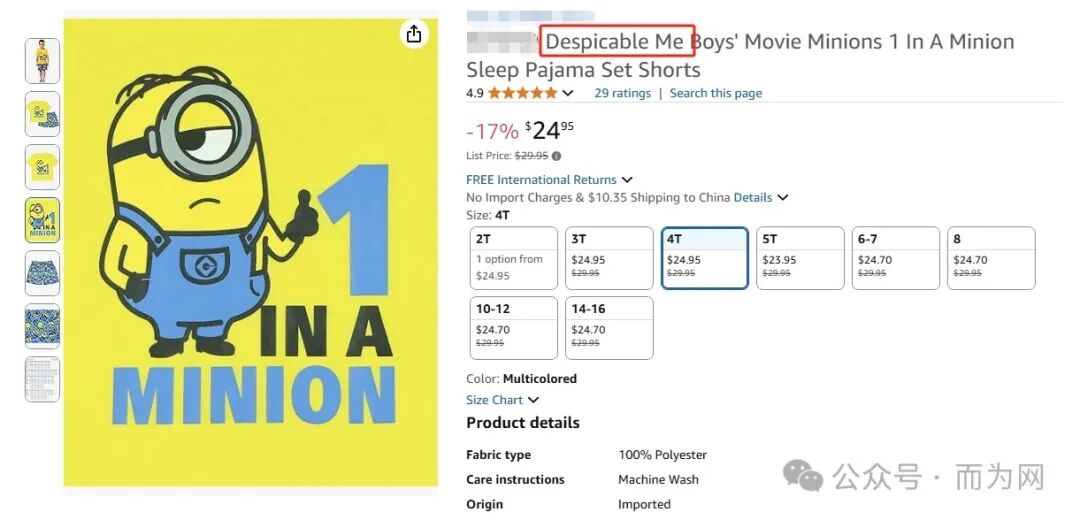
Task: View blue shorts thumbnail
Action: (x=43, y=273)
